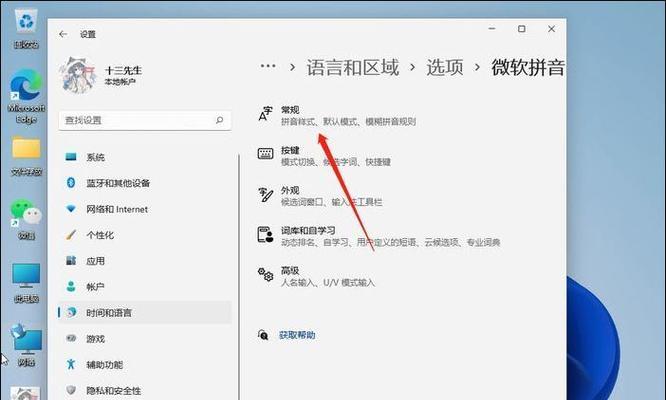The image size is (666, 400).
Task: Open 网络和 Internet settings
Action: click(144, 209)
